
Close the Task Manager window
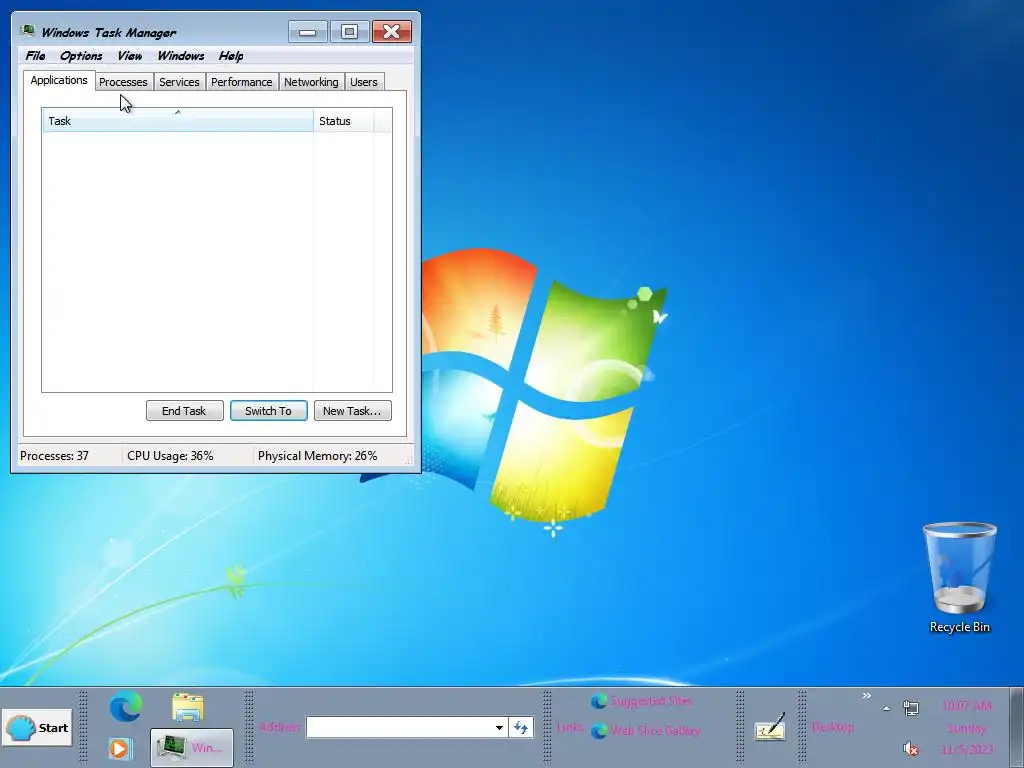(392, 31)
